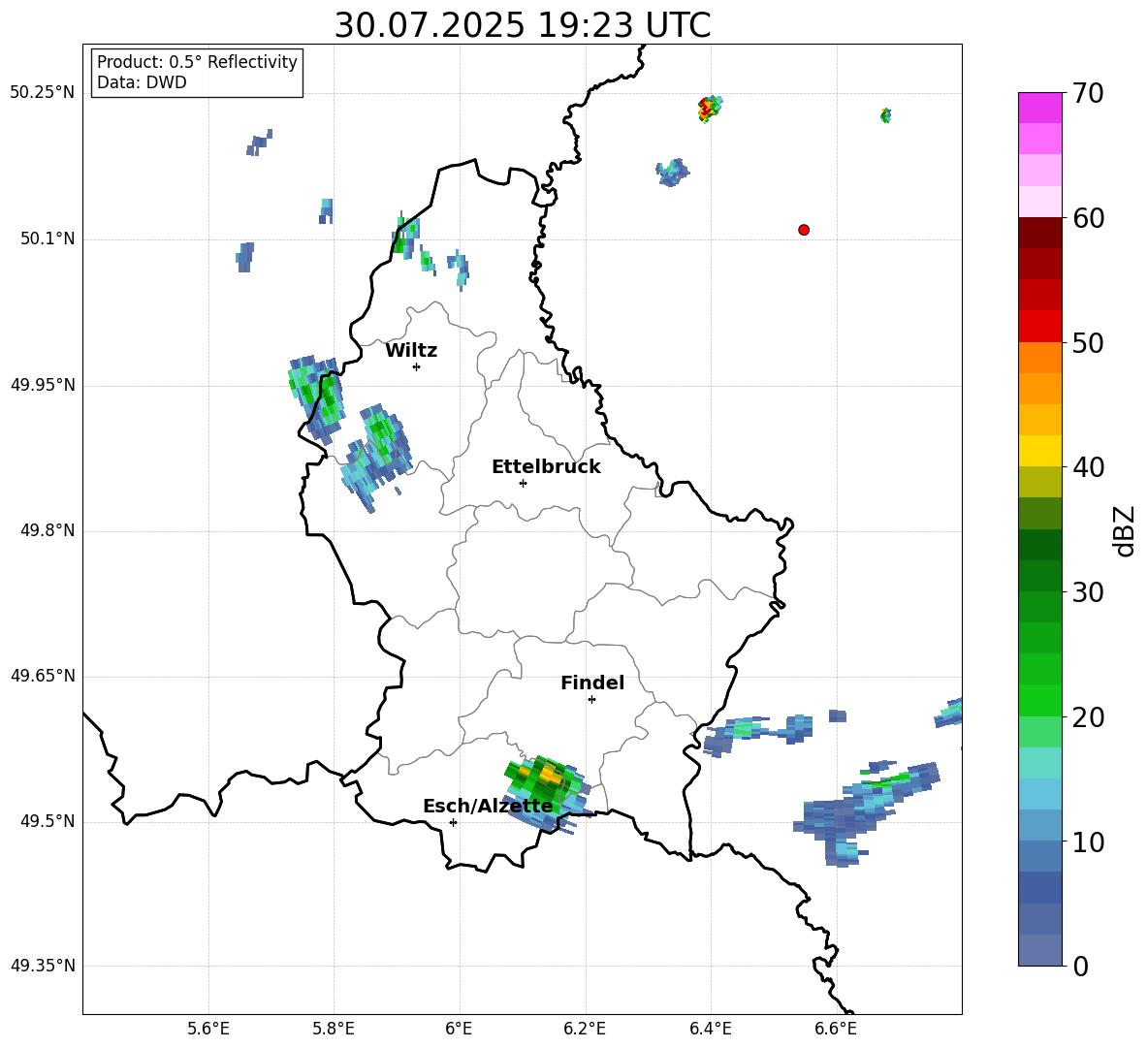
Task: Click the small blue echo south of the red cell
Action: click(672, 172)
